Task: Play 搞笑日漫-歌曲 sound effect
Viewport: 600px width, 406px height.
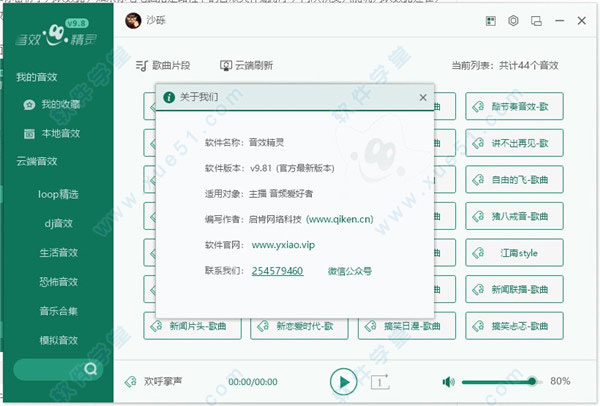Action: [407, 326]
